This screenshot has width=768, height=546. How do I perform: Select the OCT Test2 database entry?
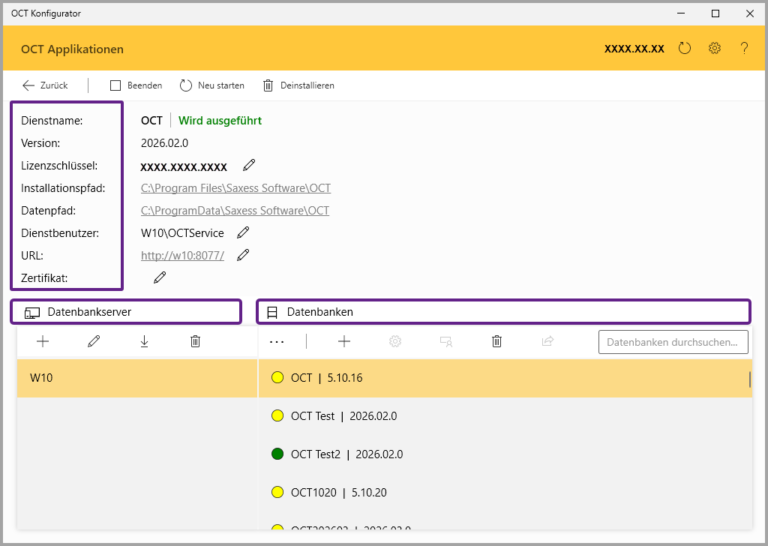[x=346, y=454]
